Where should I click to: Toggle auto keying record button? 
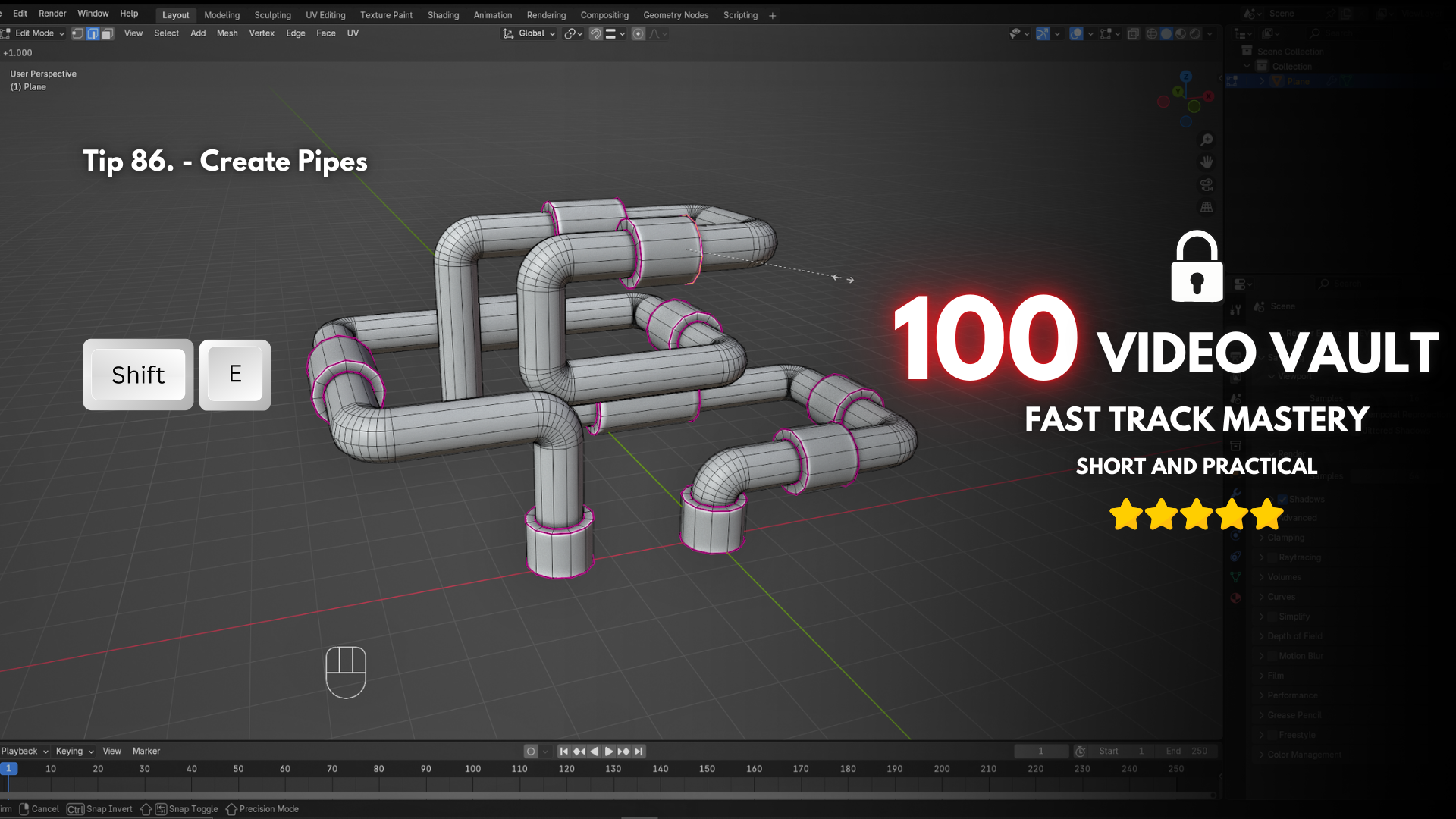(x=531, y=751)
